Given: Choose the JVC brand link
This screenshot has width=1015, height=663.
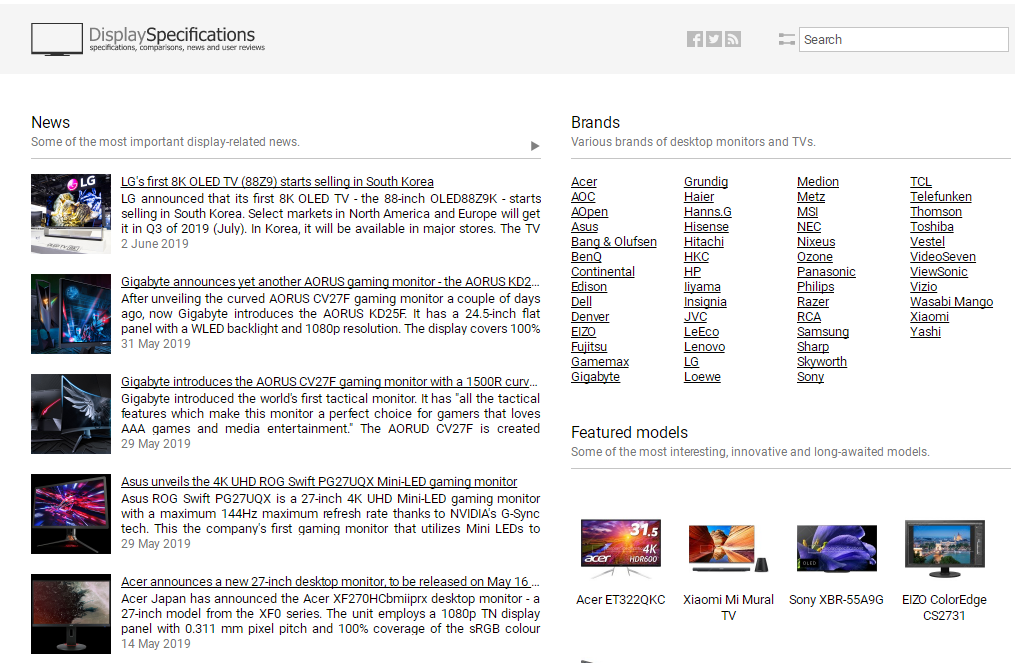Looking at the screenshot, I should tap(696, 317).
